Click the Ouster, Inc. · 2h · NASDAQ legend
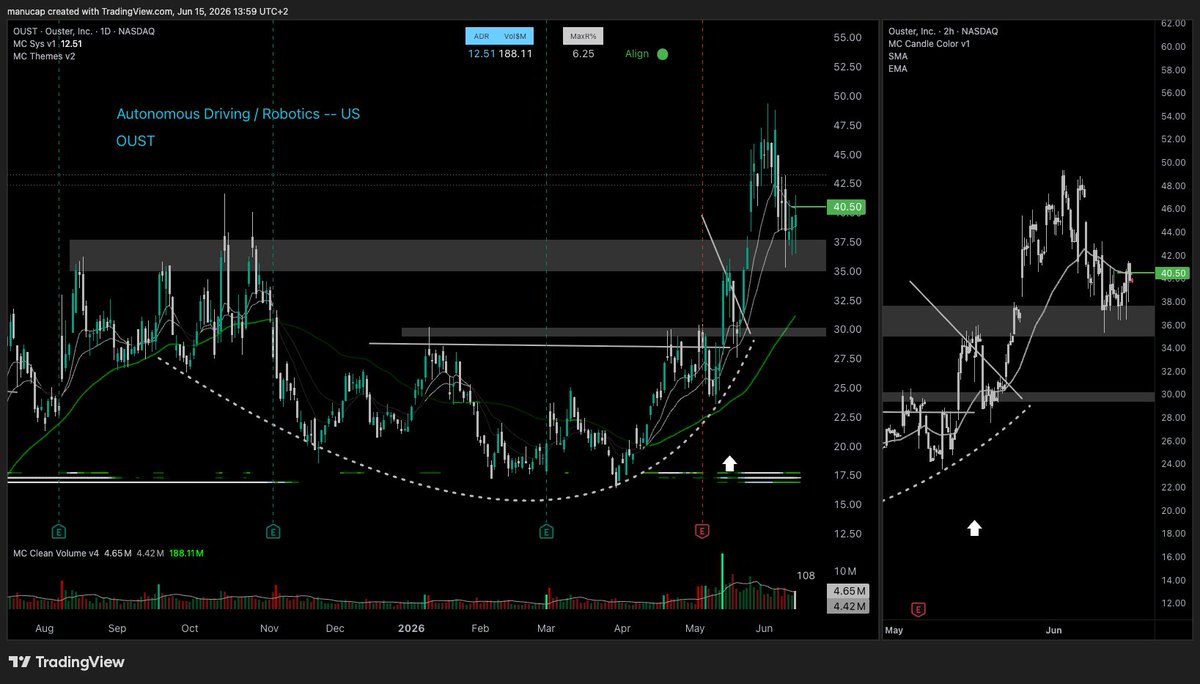Image resolution: width=1200 pixels, height=684 pixels. (x=943, y=31)
